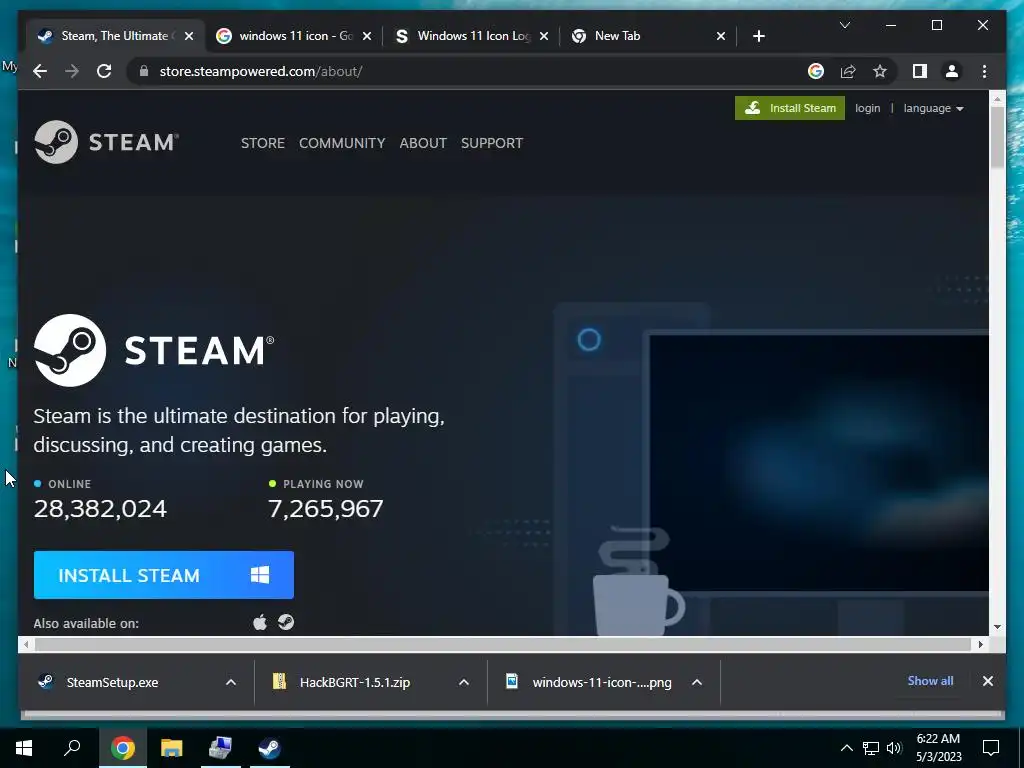Screen dimensions: 1024x768
Task: Click the Steam icon in taskbar
Action: 270,748
